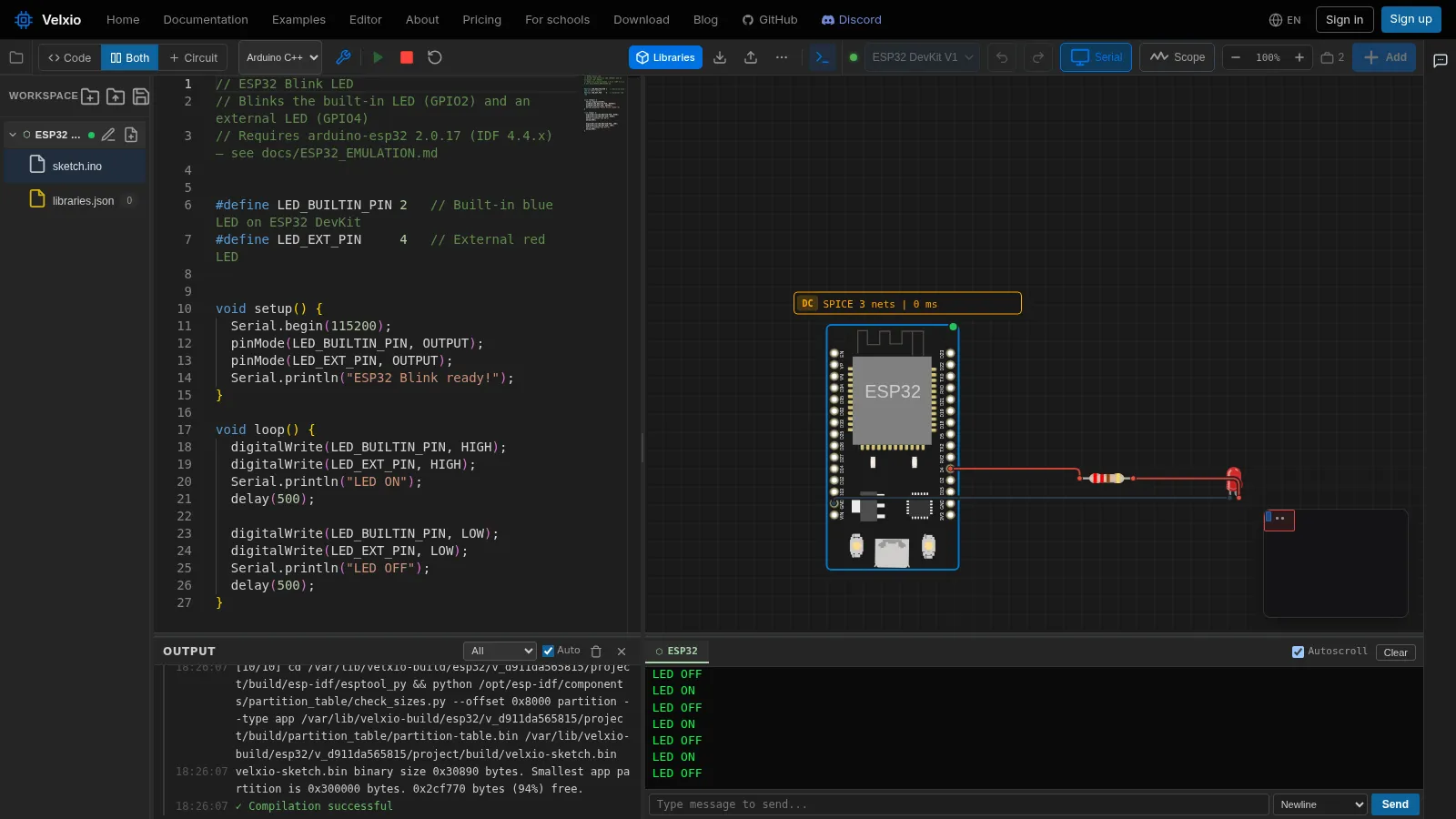Open ESP32 DevKit V1 board dropdown
Screen dimensions: 1456x819
922,57
